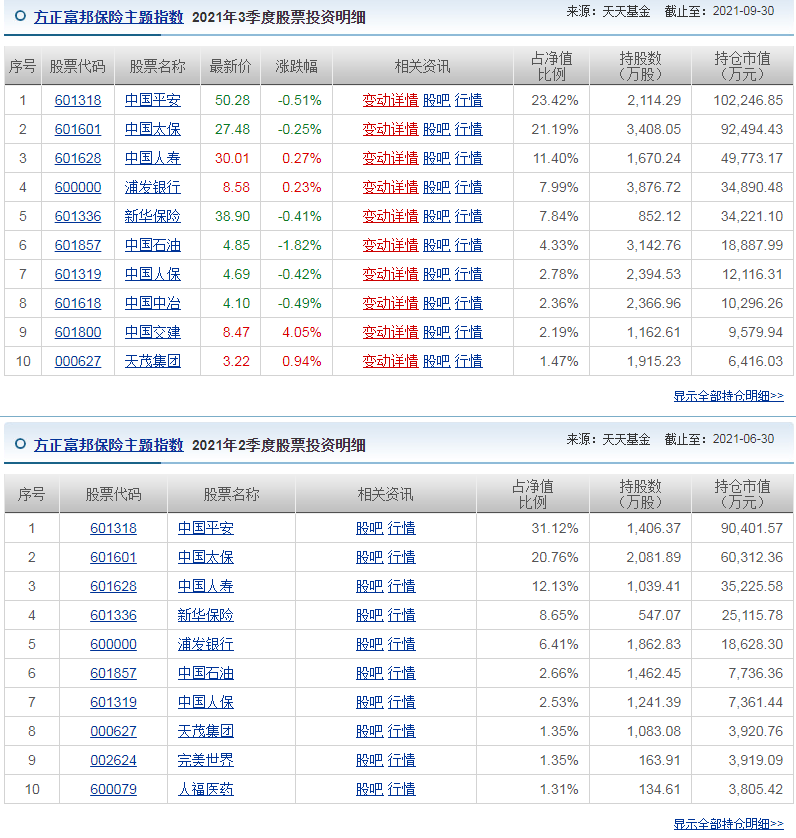796x838 pixels.
Task: Open 新华保险 stock name in Q3 table
Action: coord(152,216)
